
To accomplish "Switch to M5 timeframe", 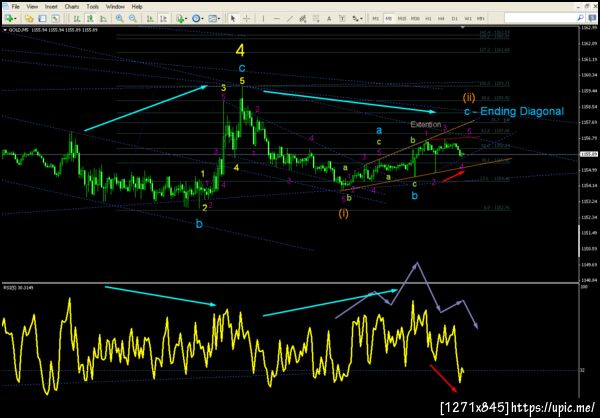I will click(389, 18).
